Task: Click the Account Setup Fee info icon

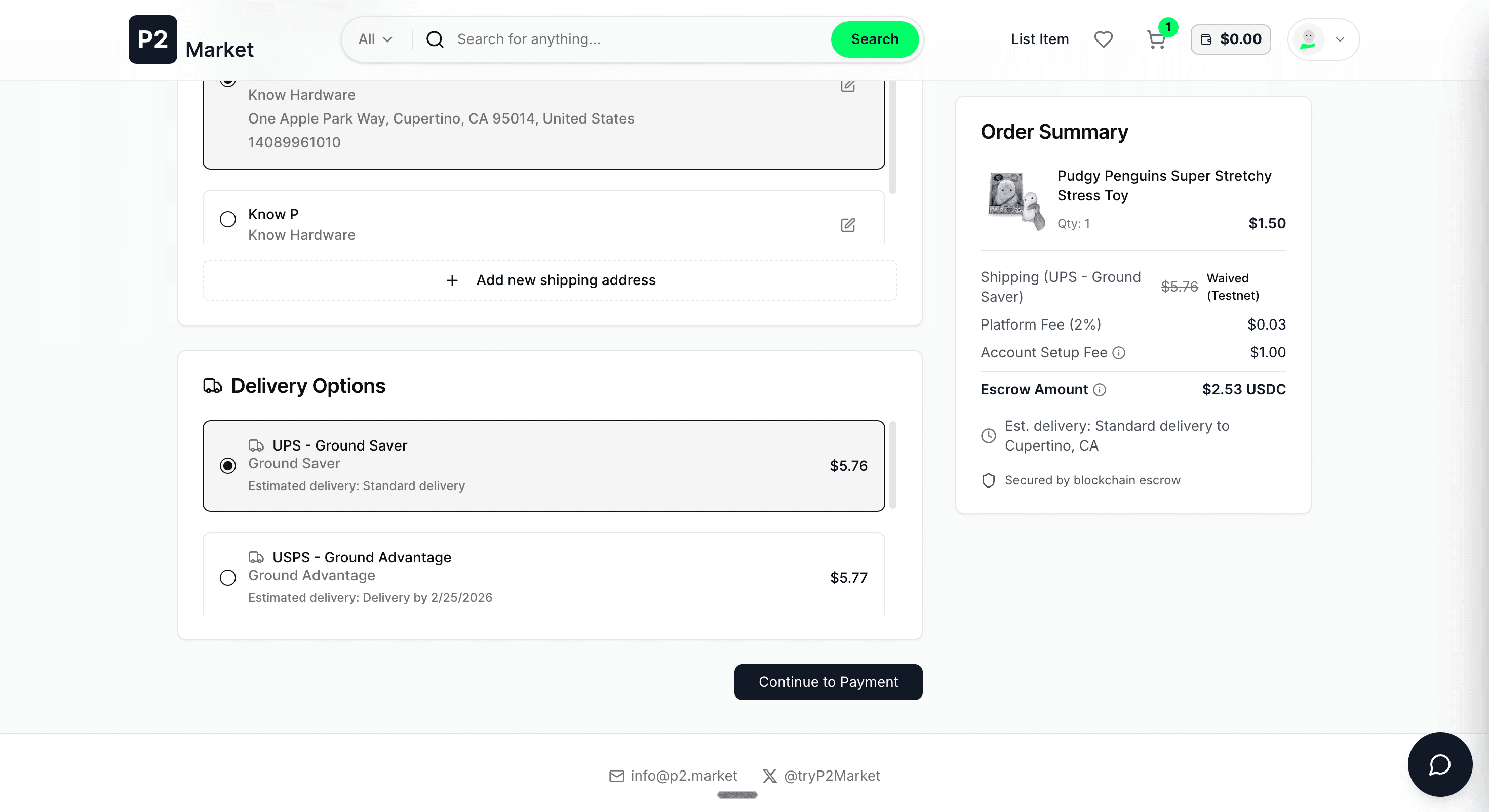Action: [1119, 352]
